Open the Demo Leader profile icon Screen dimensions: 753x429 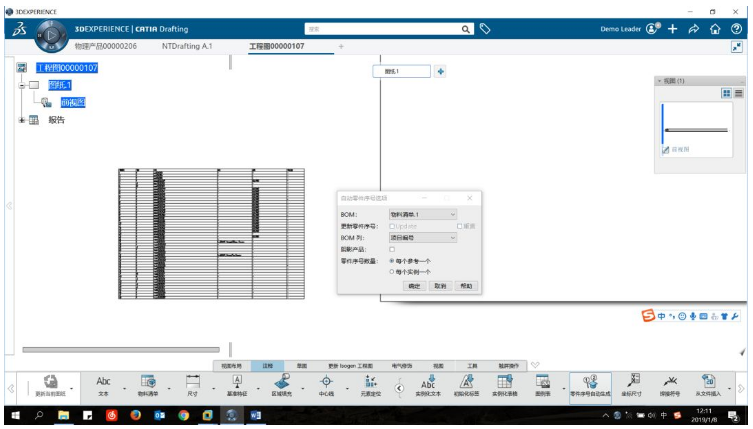[653, 29]
